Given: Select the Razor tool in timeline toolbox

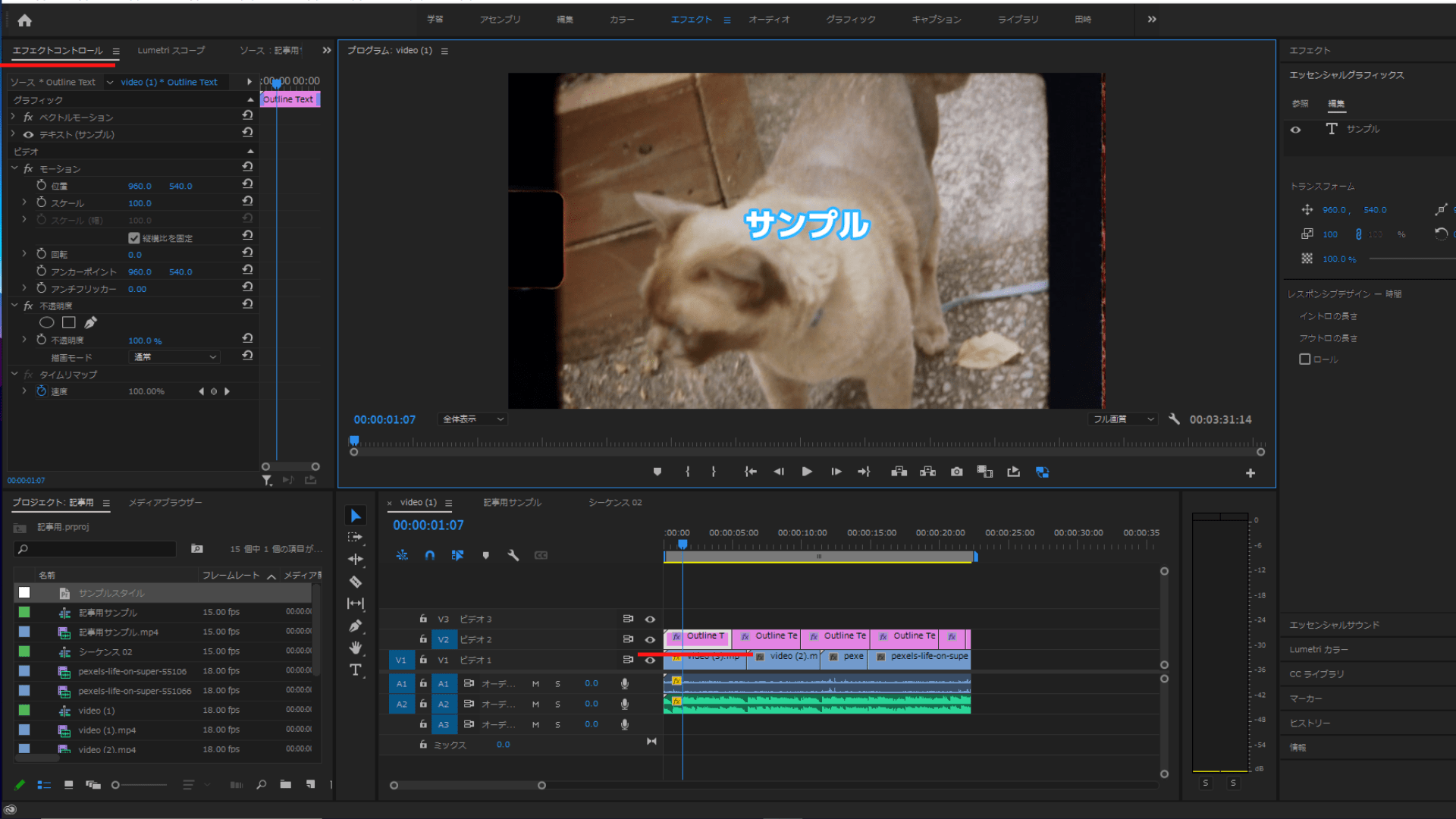Looking at the screenshot, I should 355,582.
